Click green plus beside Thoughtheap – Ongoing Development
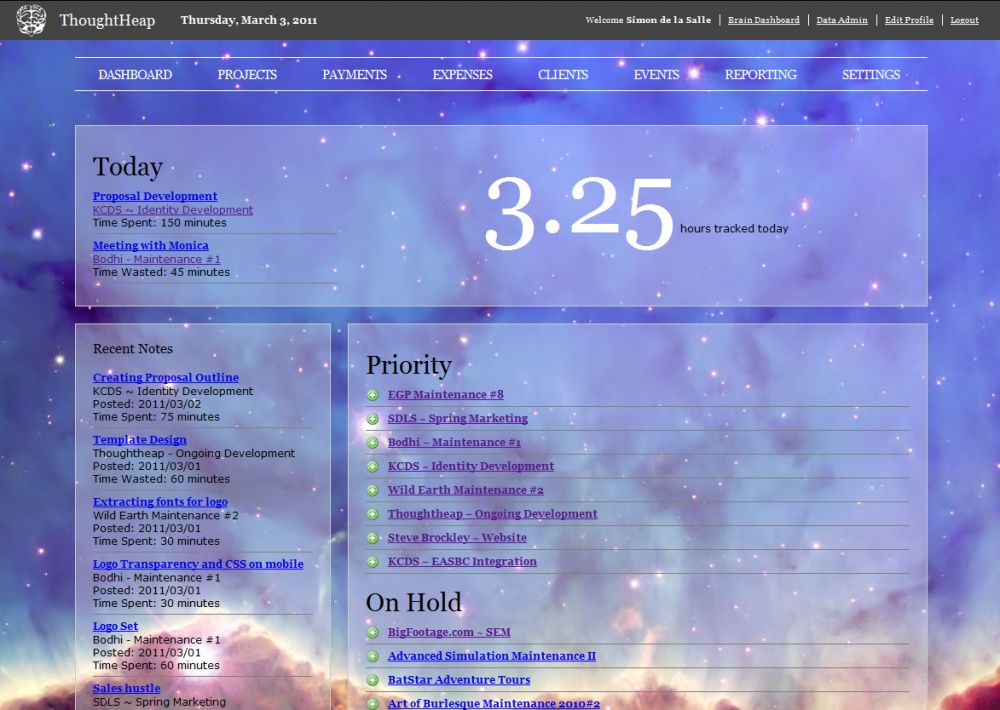1000x710 pixels. (x=372, y=514)
